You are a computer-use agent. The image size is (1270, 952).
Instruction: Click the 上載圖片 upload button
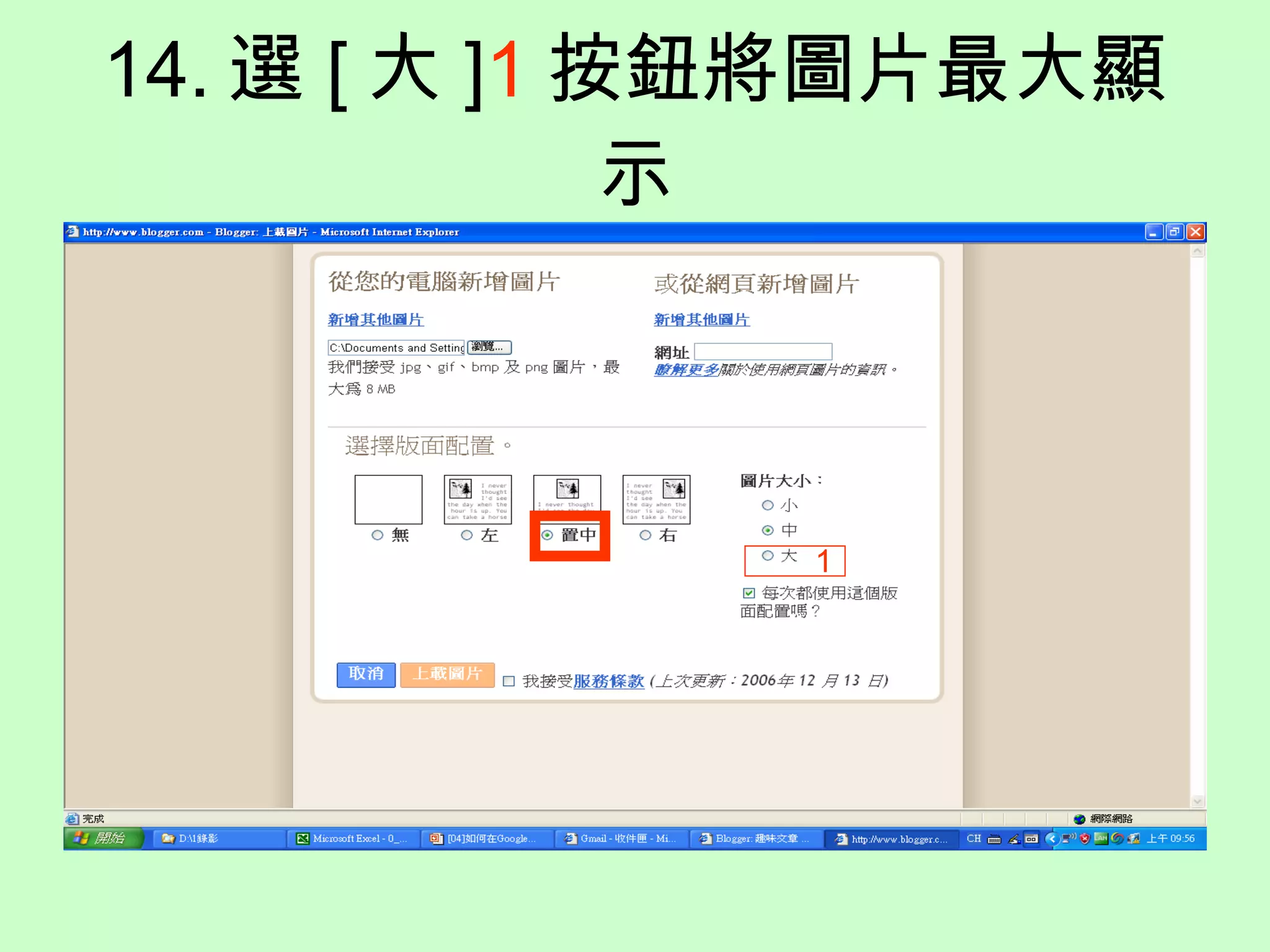447,674
